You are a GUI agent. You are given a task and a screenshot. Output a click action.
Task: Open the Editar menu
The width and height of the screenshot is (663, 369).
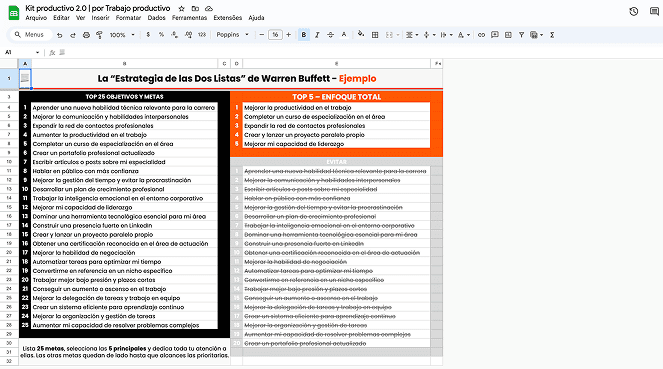tap(61, 18)
